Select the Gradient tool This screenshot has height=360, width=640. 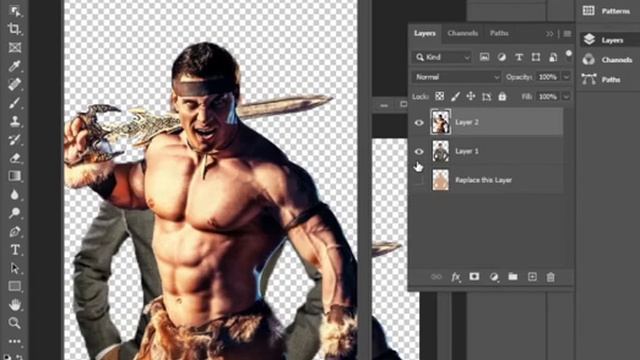[15, 176]
